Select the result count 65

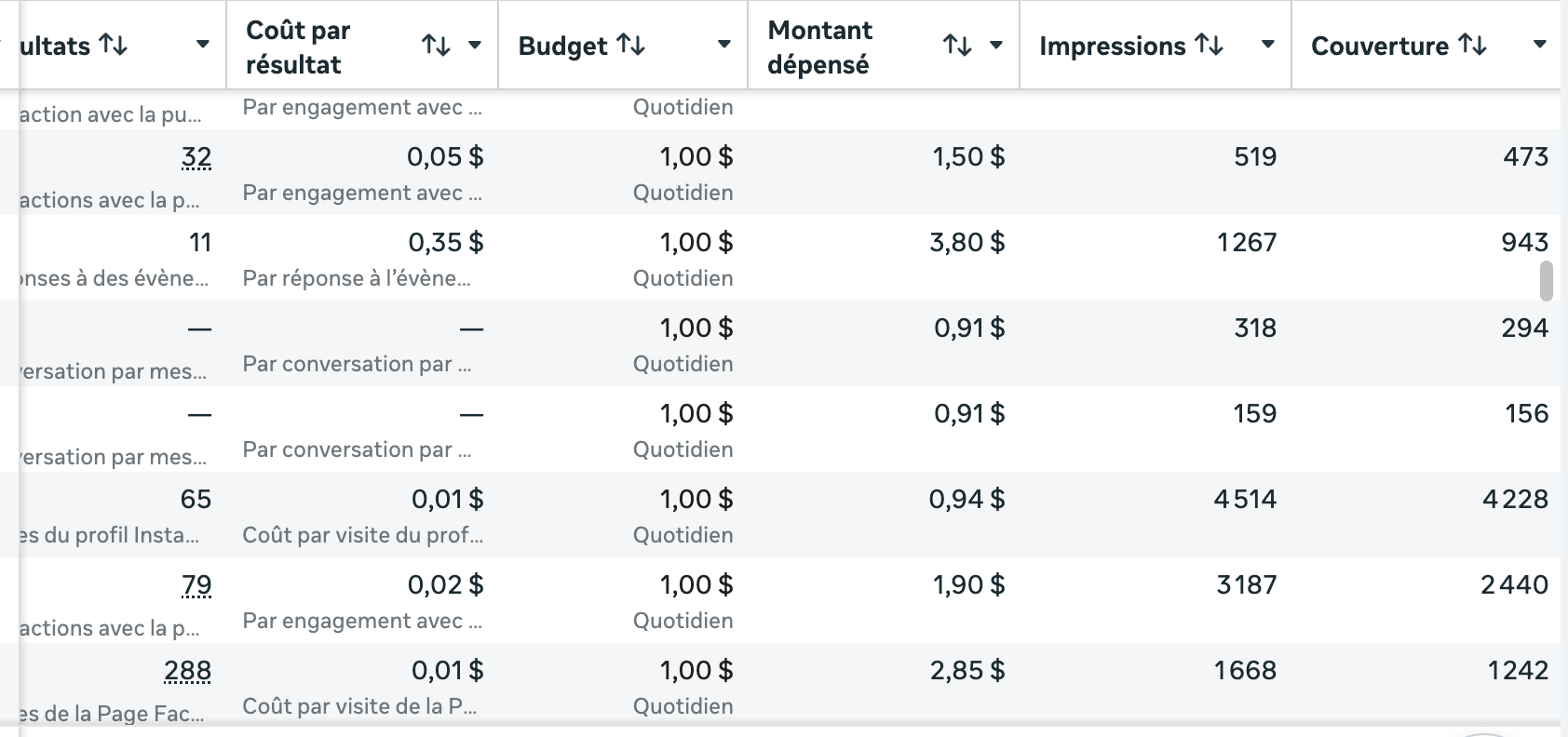pos(196,500)
